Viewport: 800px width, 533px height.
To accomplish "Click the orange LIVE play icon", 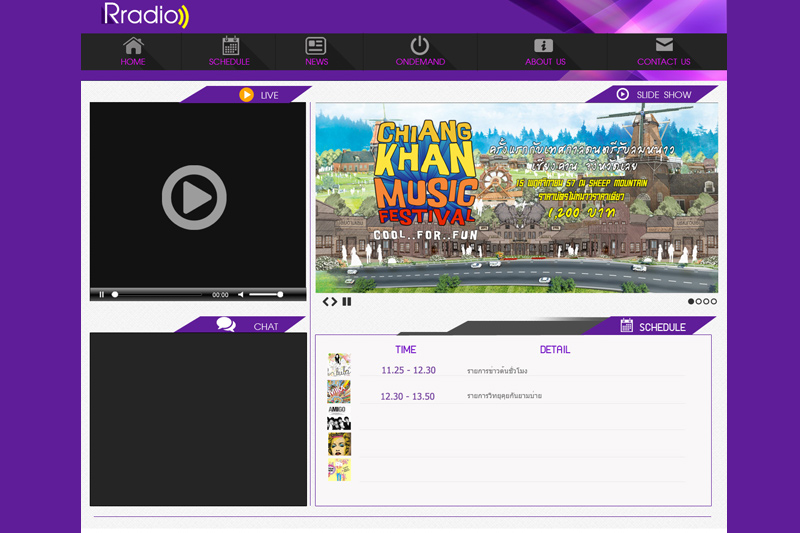I will (246, 95).
